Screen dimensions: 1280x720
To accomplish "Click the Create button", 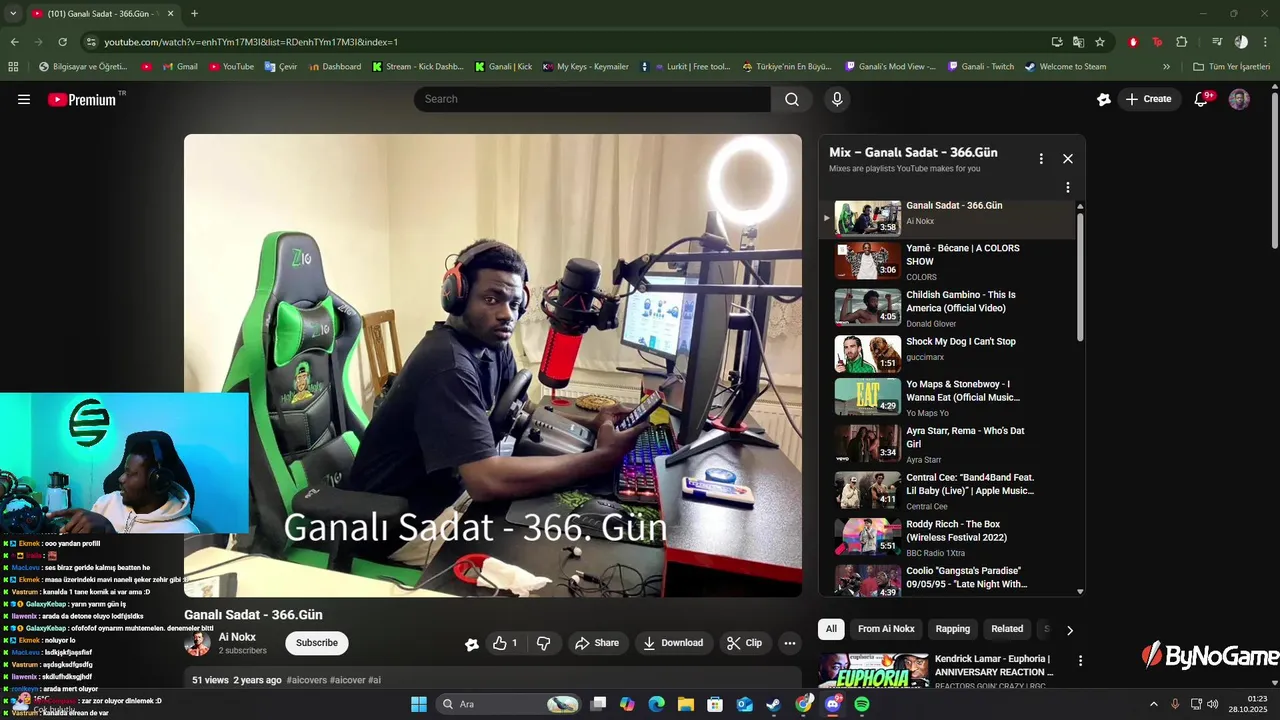I will point(1148,99).
